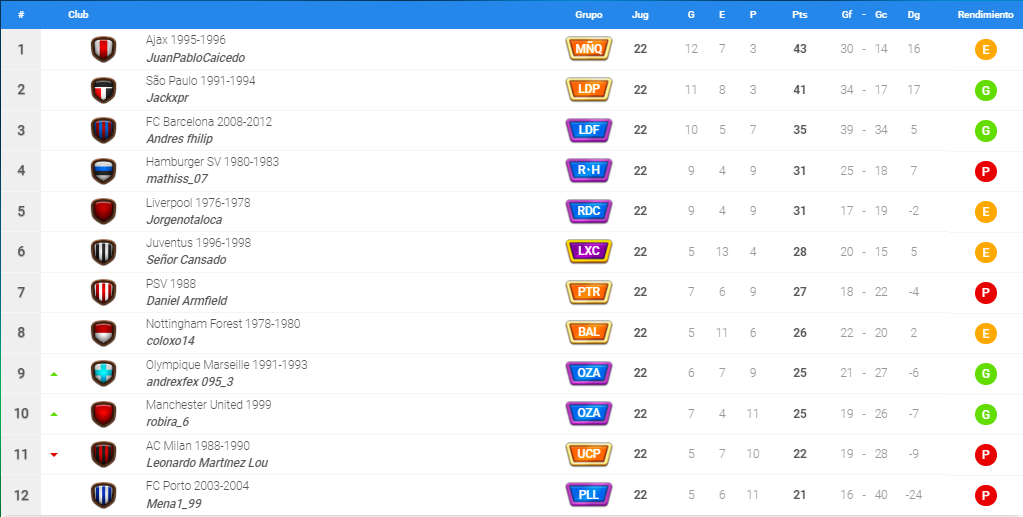Image resolution: width=1023 pixels, height=517 pixels.
Task: Click the red P performance indicator for Hamburger SV
Action: tap(985, 172)
